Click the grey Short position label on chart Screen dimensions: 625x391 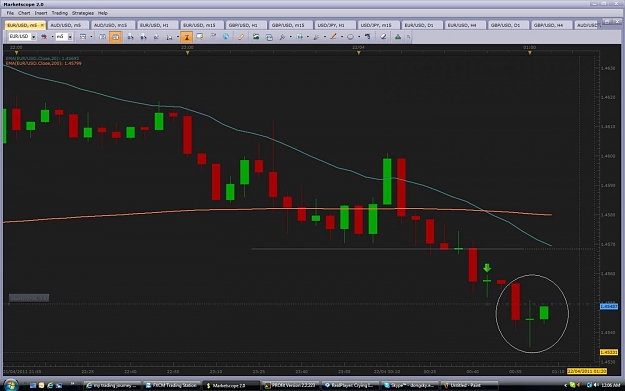[29, 298]
